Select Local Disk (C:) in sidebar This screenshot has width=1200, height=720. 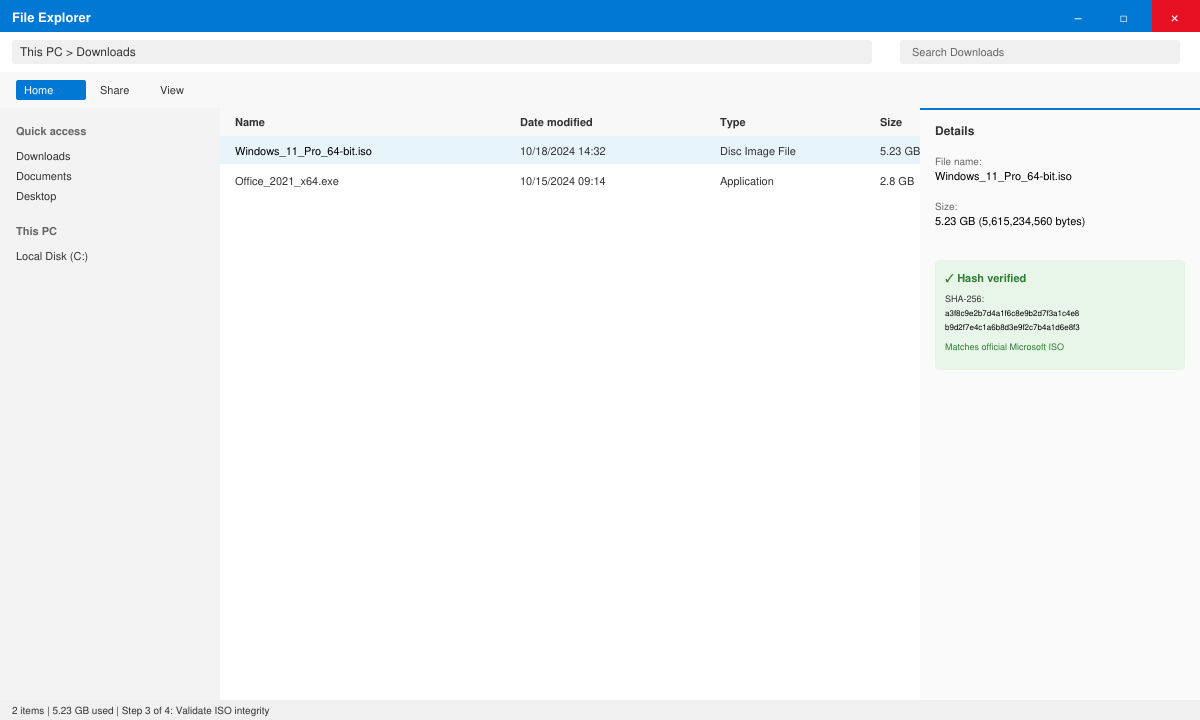click(52, 256)
